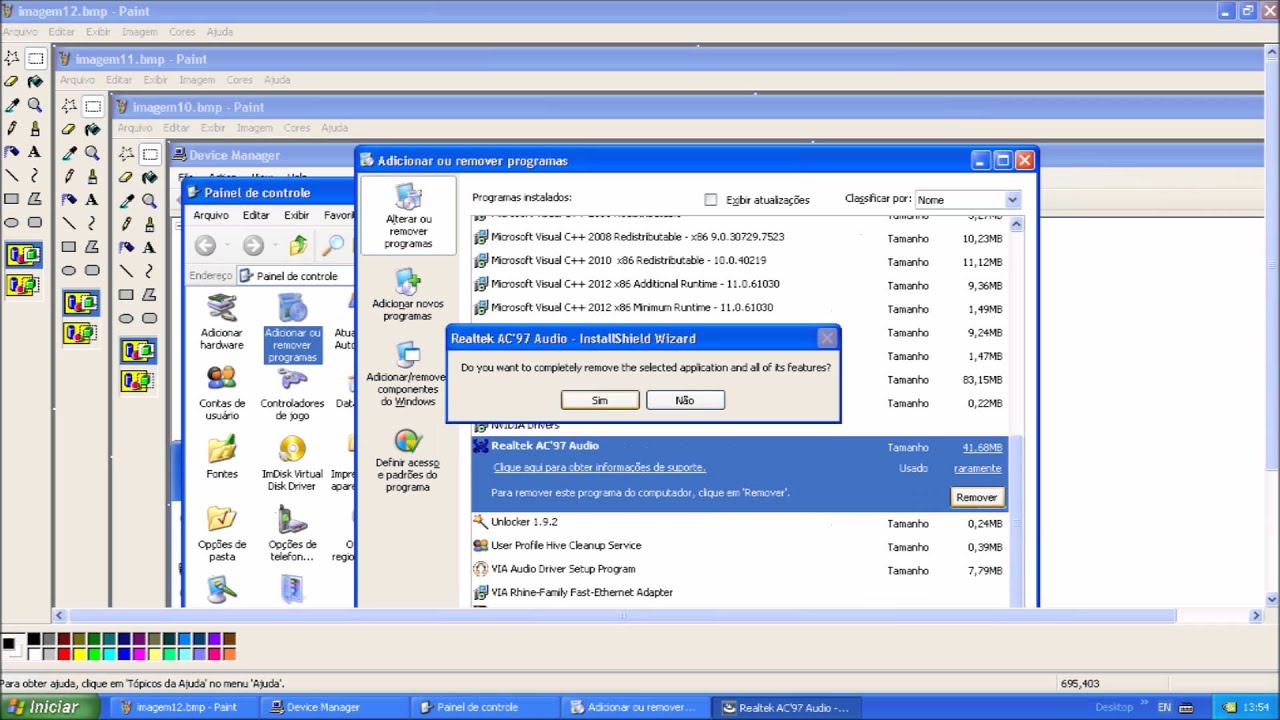Open Exibir menu in Painel de controle
Screen dimensions: 1280x720
click(x=296, y=215)
